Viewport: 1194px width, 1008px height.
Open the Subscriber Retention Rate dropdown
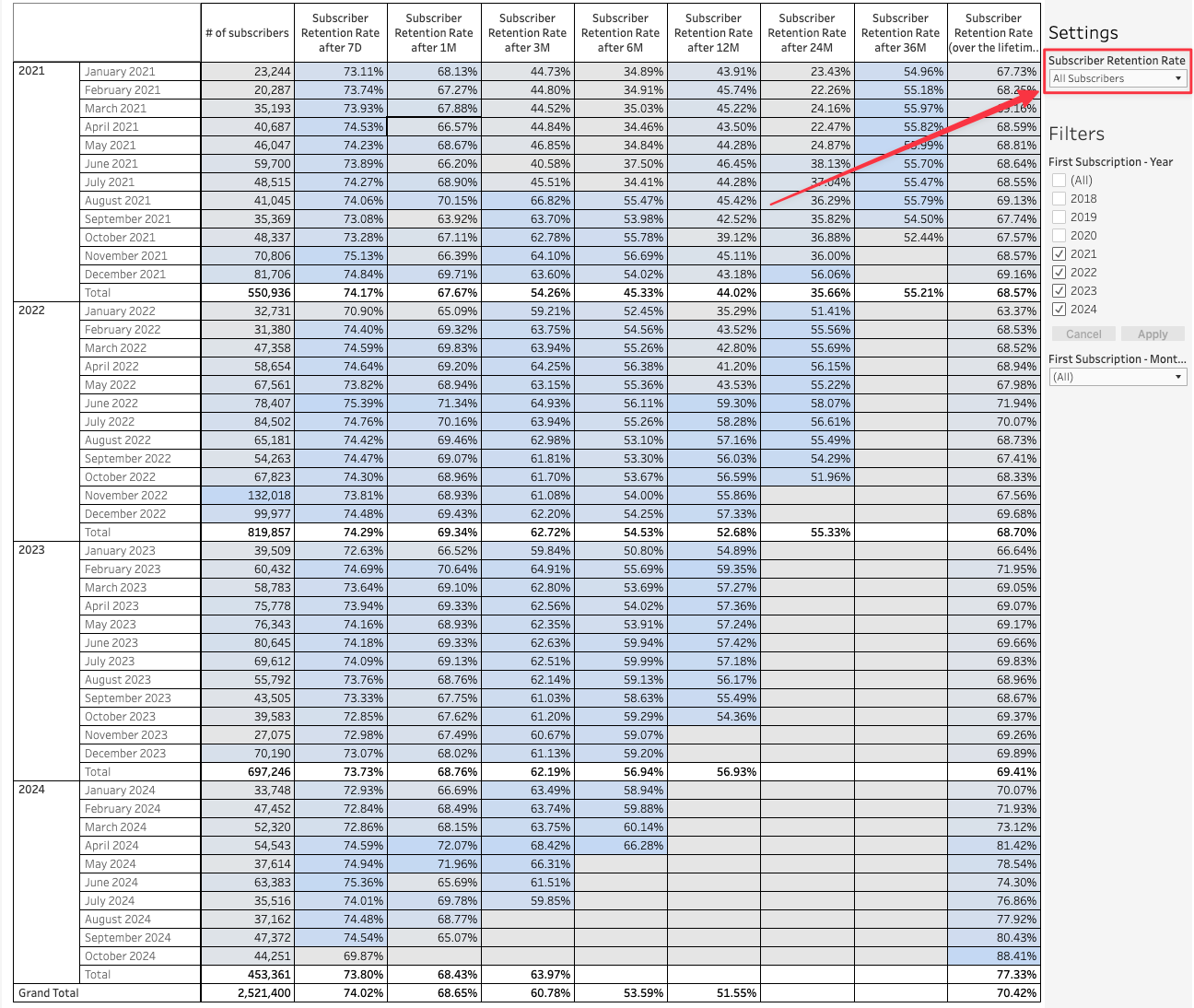(x=1118, y=78)
